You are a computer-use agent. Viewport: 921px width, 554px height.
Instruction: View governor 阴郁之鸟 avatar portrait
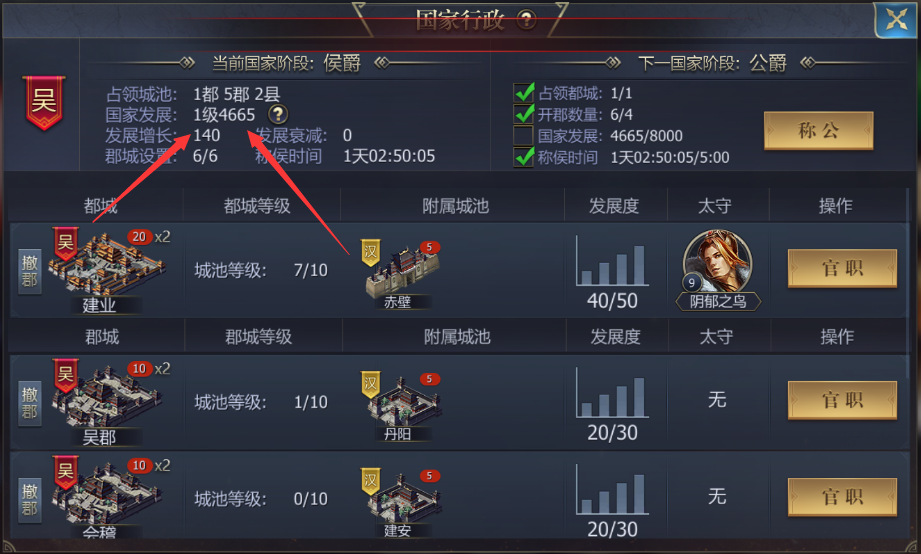tap(718, 263)
